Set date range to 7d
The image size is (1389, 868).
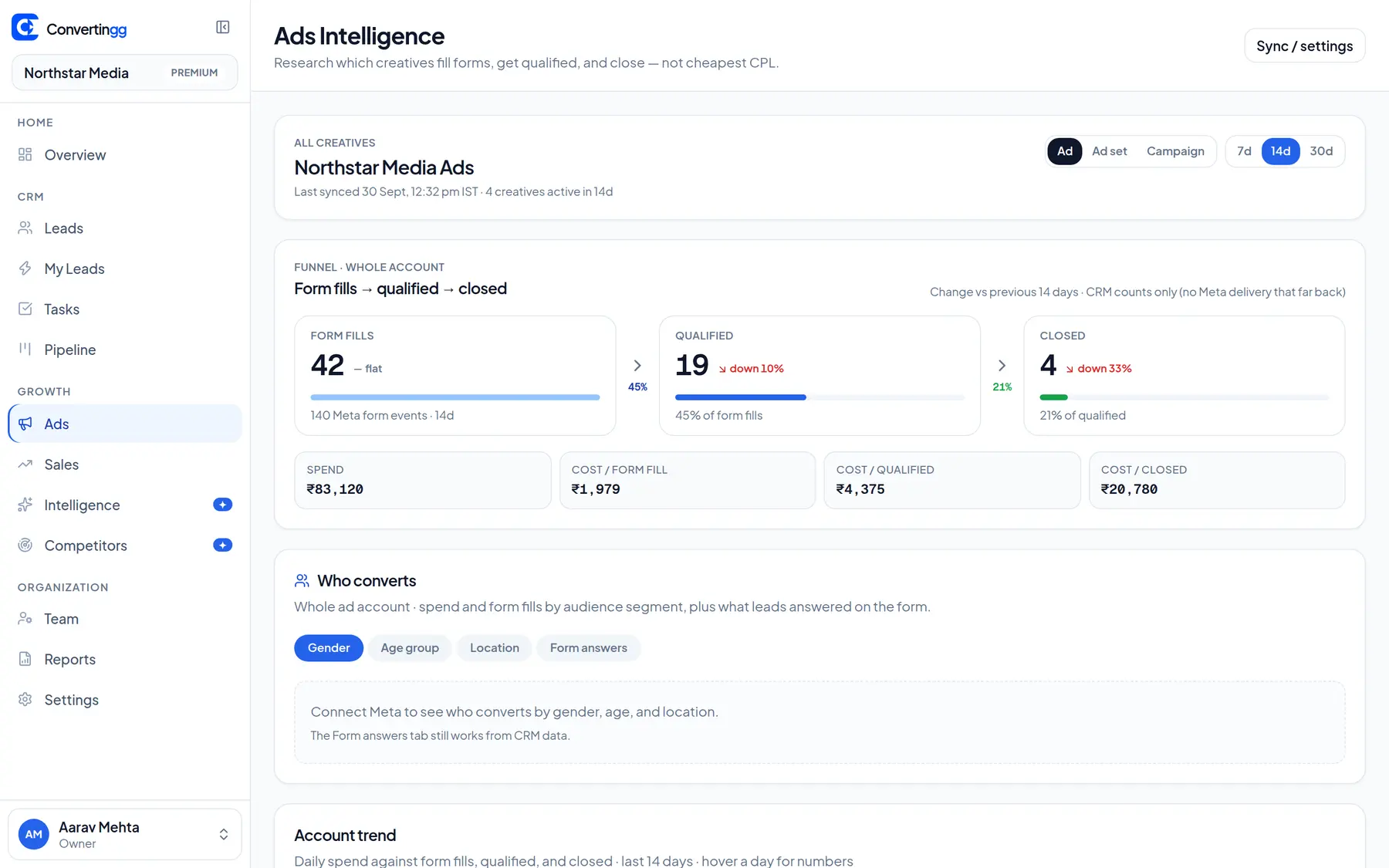coord(1244,151)
